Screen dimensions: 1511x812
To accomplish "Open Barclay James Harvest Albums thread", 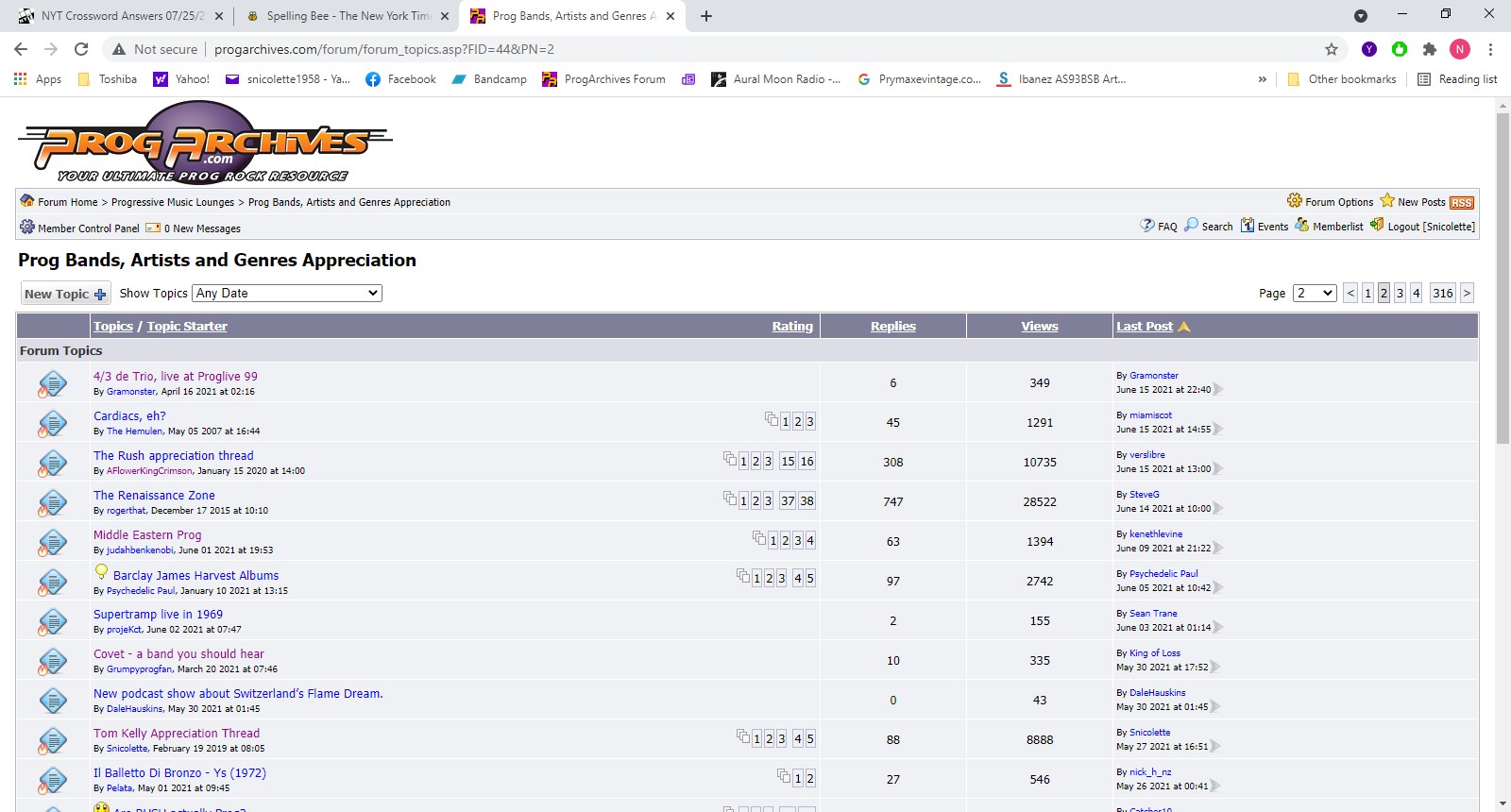I will click(195, 575).
